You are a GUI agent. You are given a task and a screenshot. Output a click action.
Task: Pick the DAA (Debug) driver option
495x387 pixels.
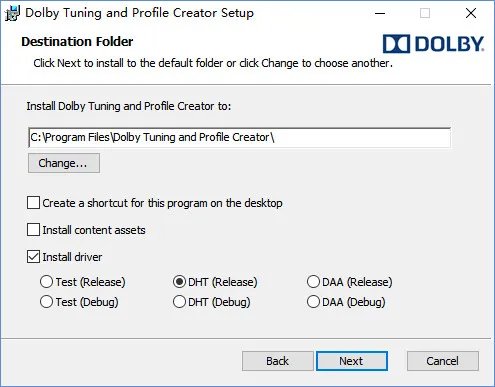[313, 302]
